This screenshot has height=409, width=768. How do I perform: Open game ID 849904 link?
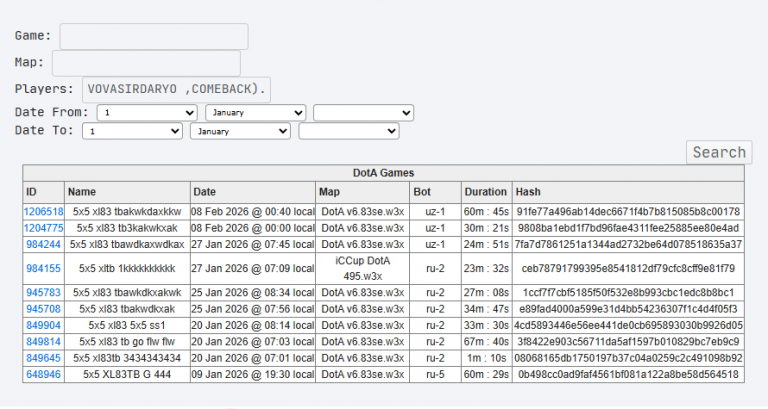click(x=44, y=325)
